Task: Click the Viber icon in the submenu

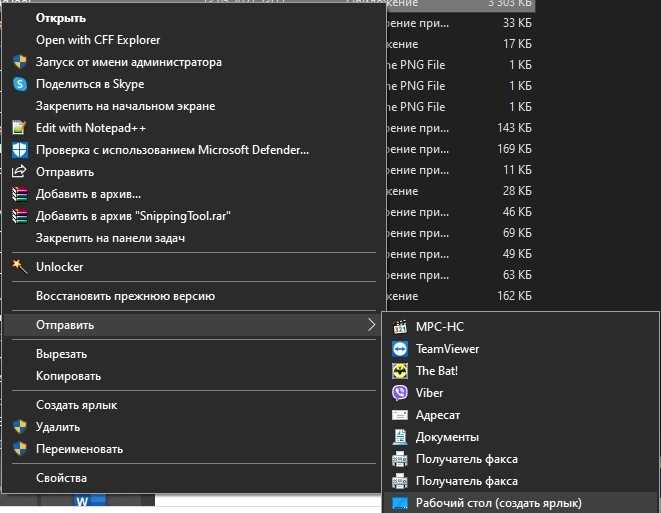Action: point(400,393)
